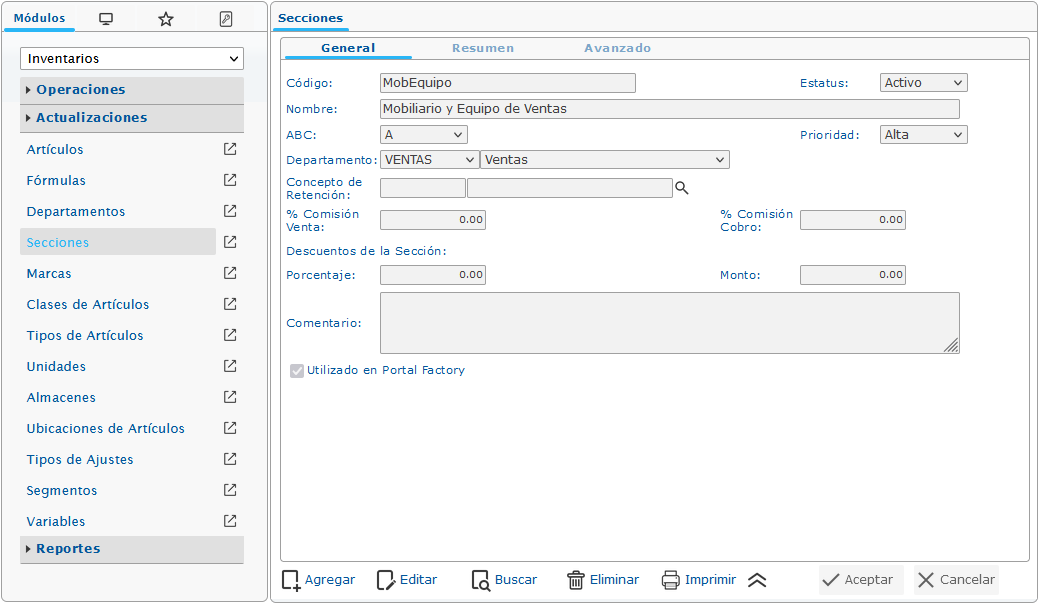The height and width of the screenshot is (603, 1038).
Task: Open the Fórmulas link
Action: pyautogui.click(x=56, y=181)
